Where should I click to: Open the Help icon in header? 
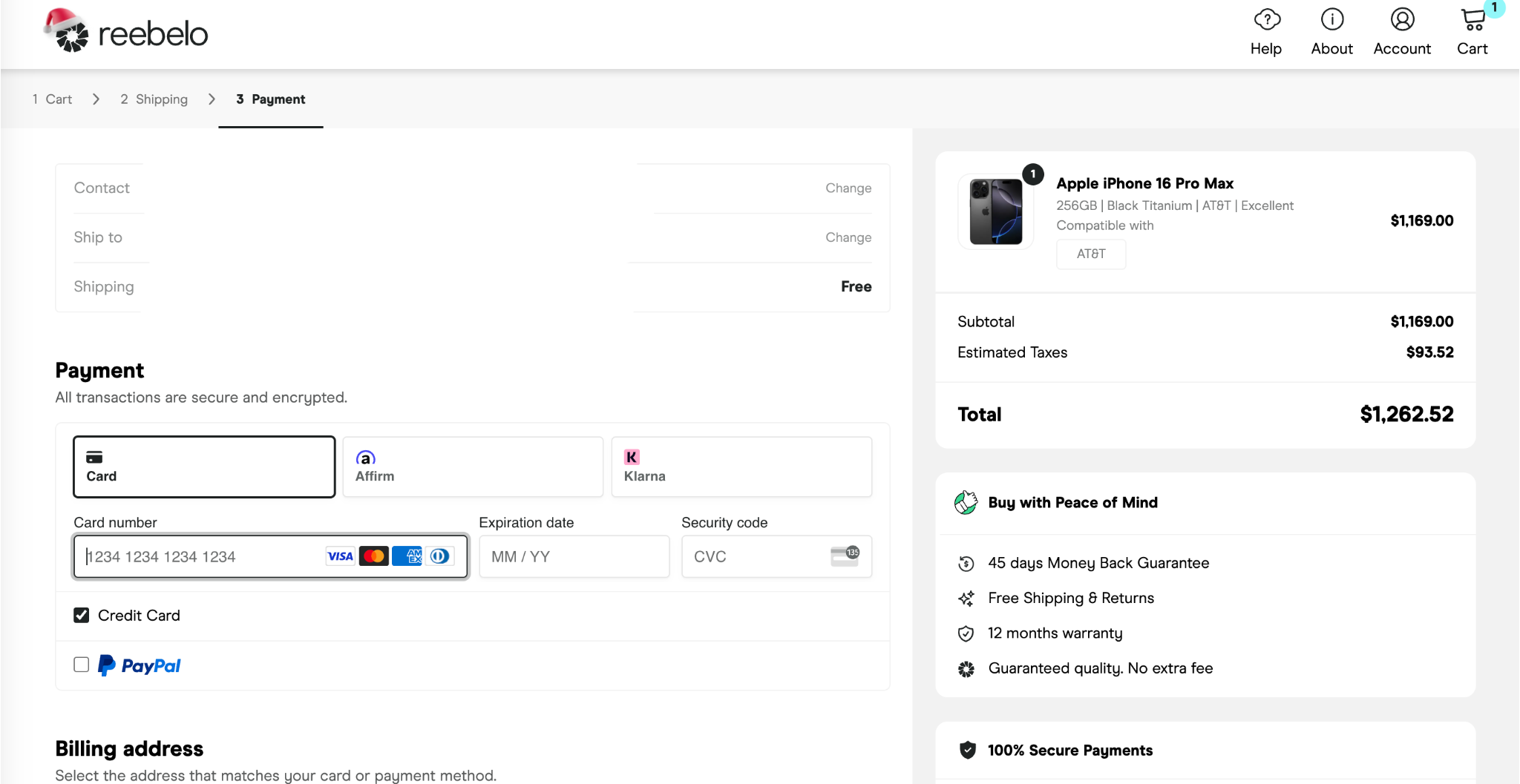tap(1266, 20)
